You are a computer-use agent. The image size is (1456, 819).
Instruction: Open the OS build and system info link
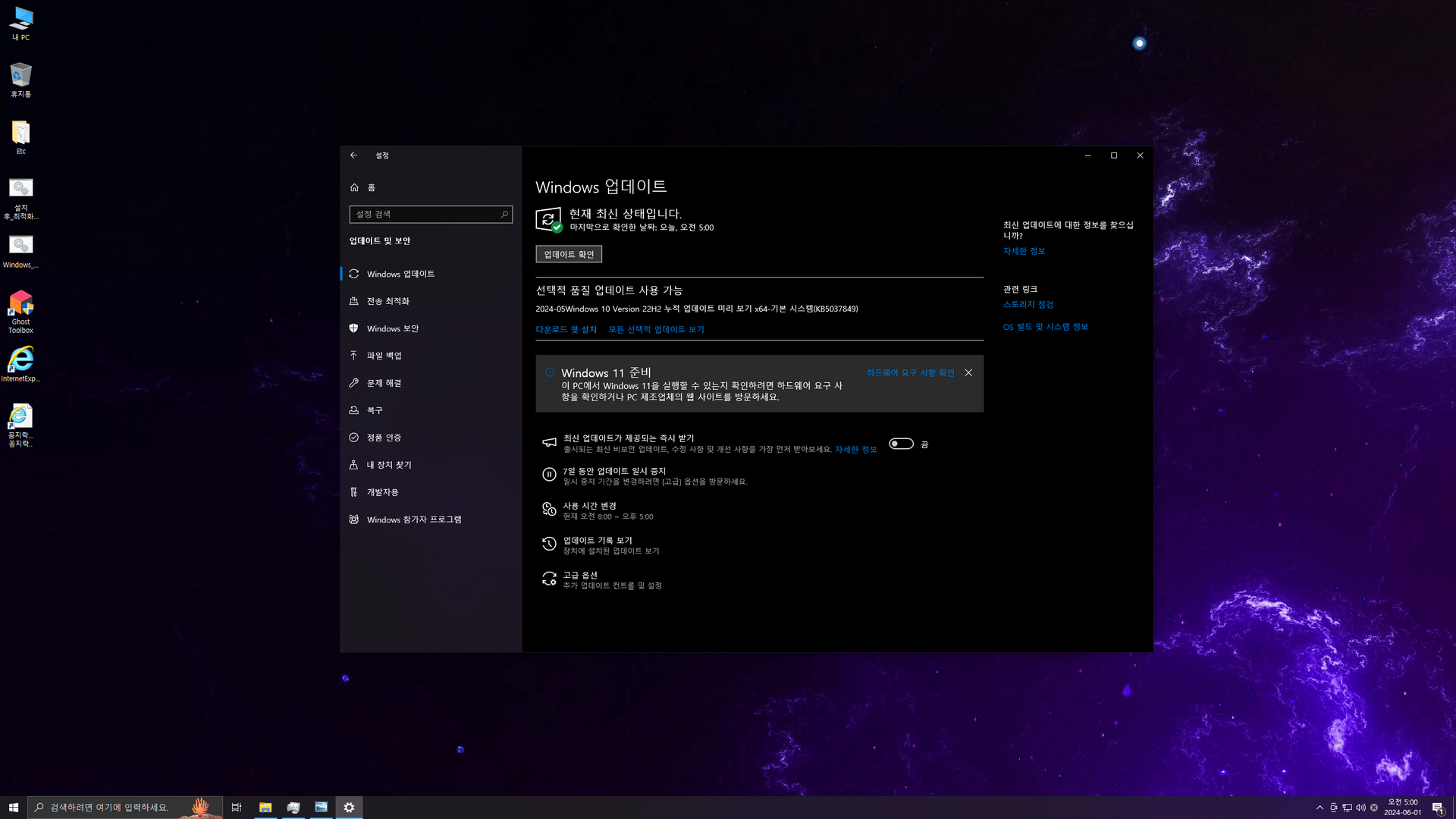(1045, 327)
